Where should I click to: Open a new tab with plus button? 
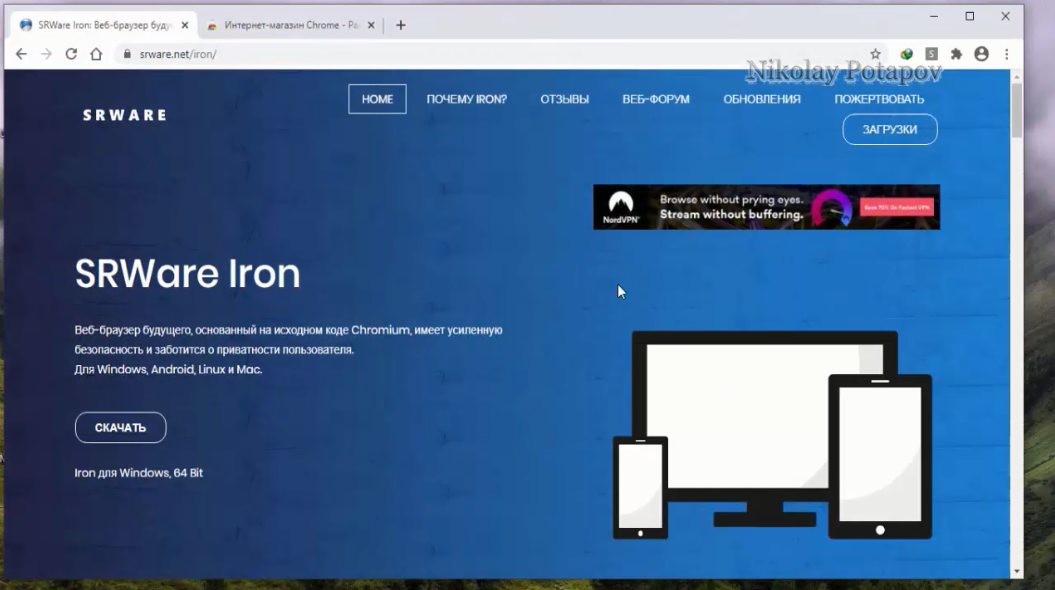(400, 25)
